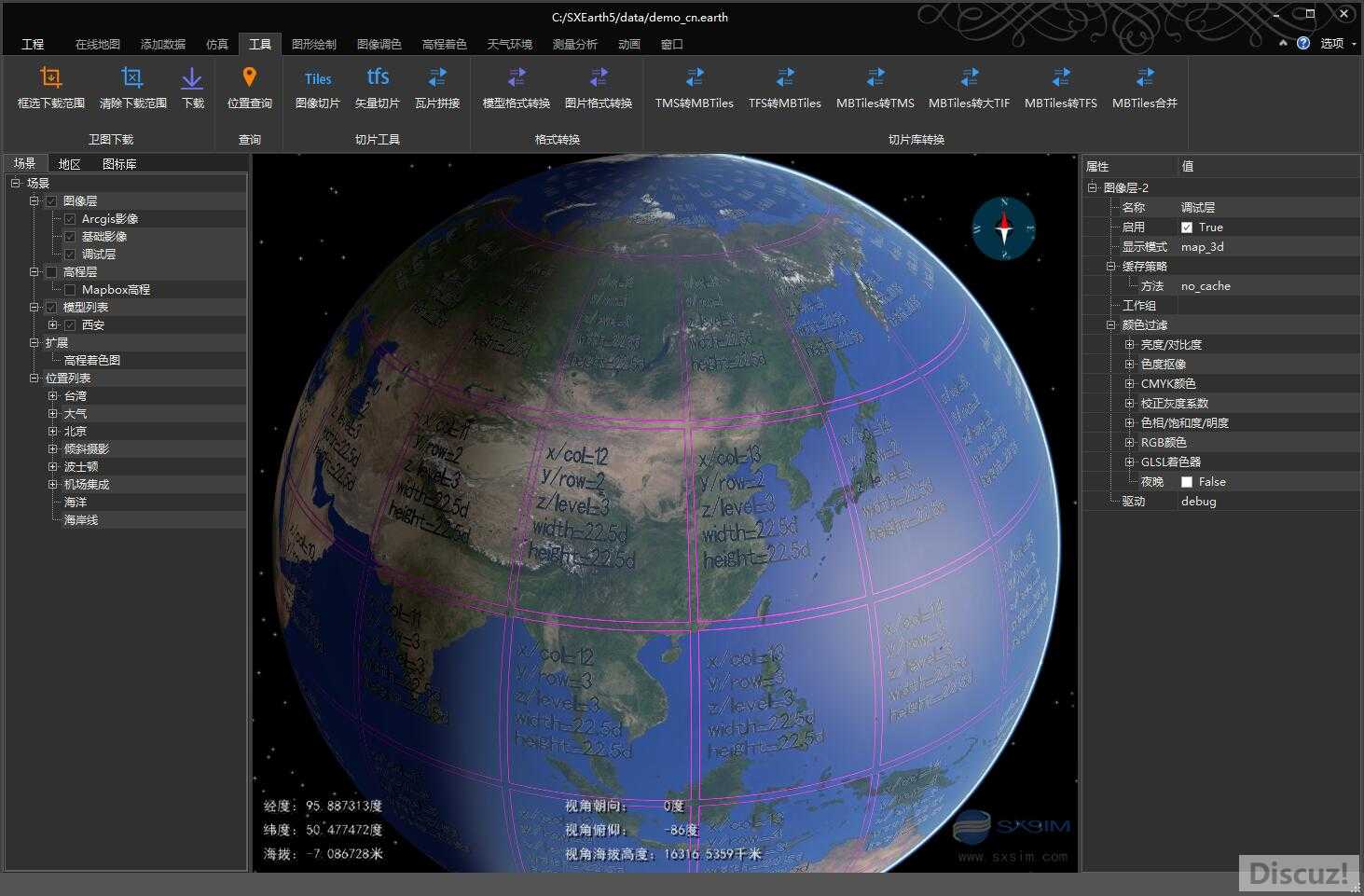Open the 地区 panel tab

coord(70,164)
